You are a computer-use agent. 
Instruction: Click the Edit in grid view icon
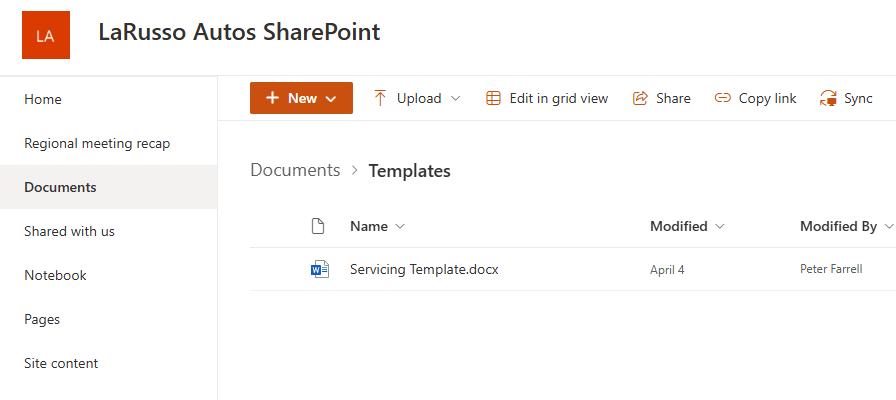(493, 98)
